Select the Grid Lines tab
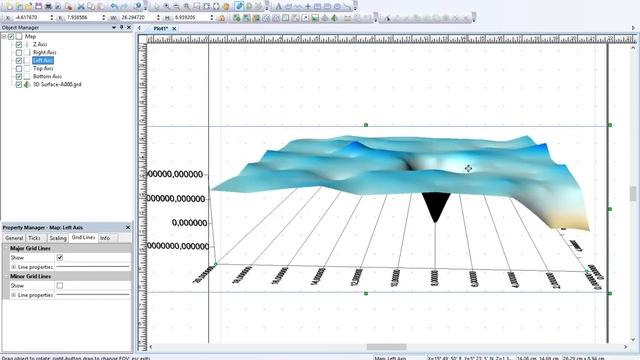Image resolution: width=640 pixels, height=360 pixels. click(x=83, y=238)
